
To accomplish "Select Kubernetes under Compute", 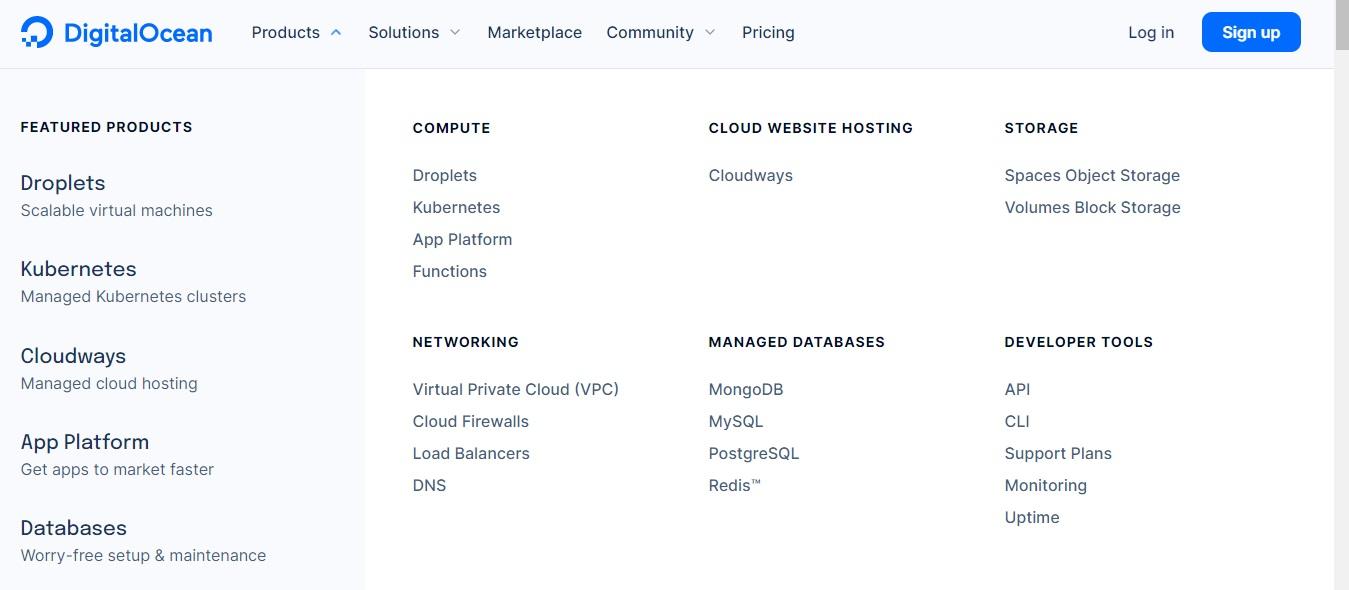I will coord(456,207).
